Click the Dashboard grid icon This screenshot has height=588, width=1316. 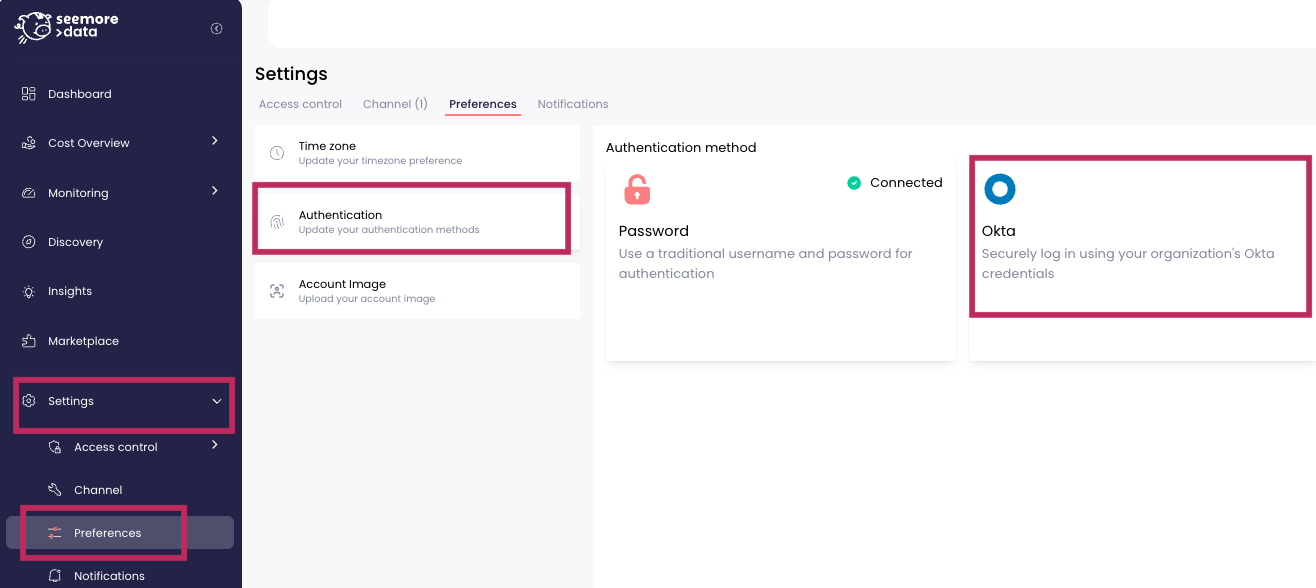pos(29,94)
